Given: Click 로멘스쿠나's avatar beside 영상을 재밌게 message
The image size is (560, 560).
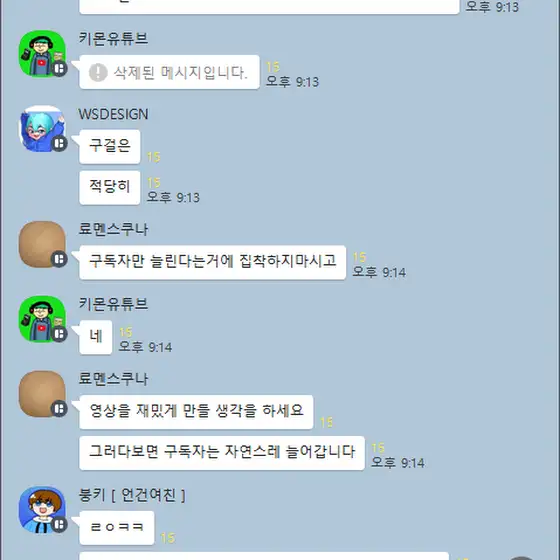Looking at the screenshot, I should 42,394.
